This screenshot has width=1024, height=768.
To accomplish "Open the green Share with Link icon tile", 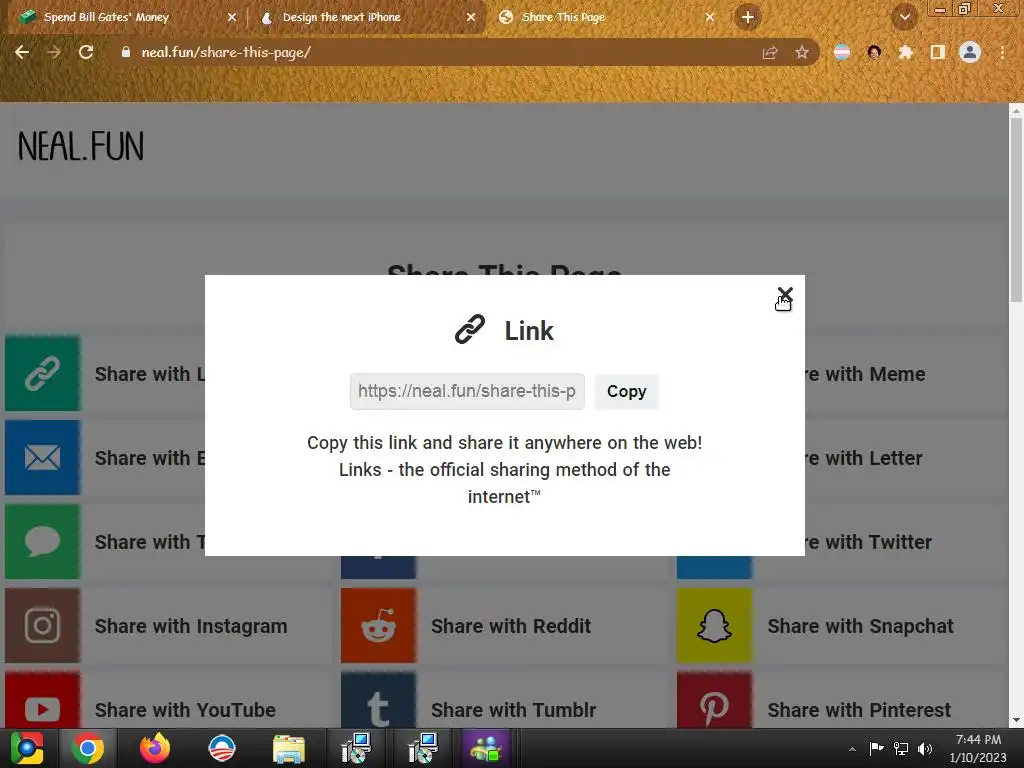I will click(x=42, y=374).
